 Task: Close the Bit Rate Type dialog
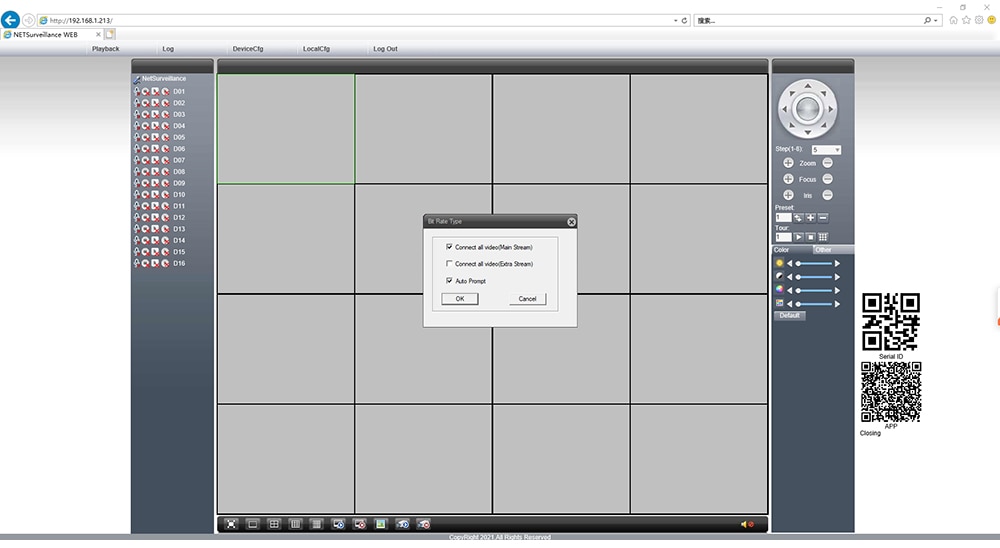tap(571, 222)
